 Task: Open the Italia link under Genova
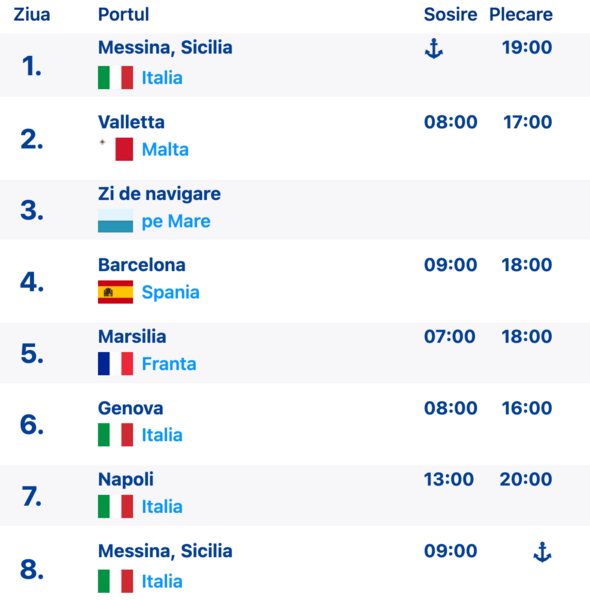point(162,435)
